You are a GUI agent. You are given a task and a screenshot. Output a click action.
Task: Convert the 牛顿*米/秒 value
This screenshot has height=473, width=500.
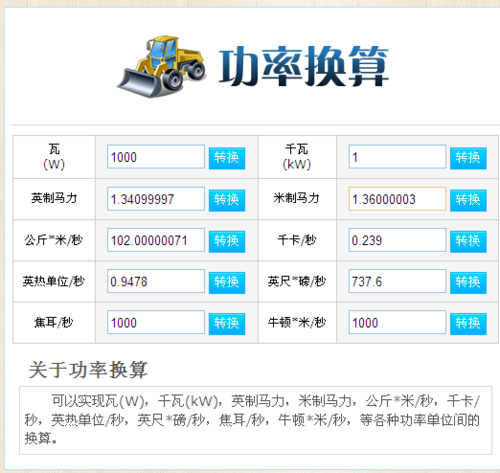[x=468, y=324]
